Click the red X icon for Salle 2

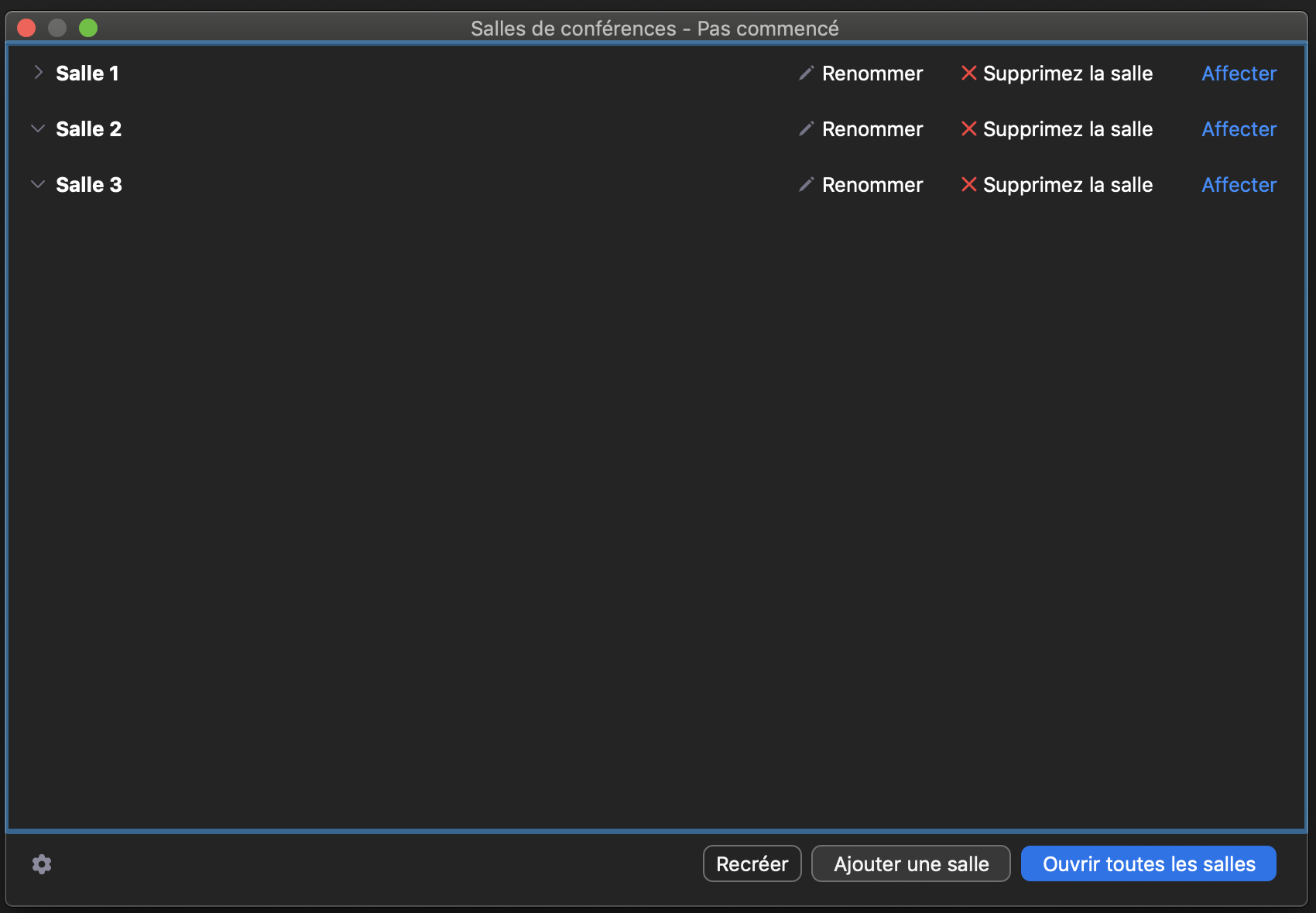pos(968,129)
